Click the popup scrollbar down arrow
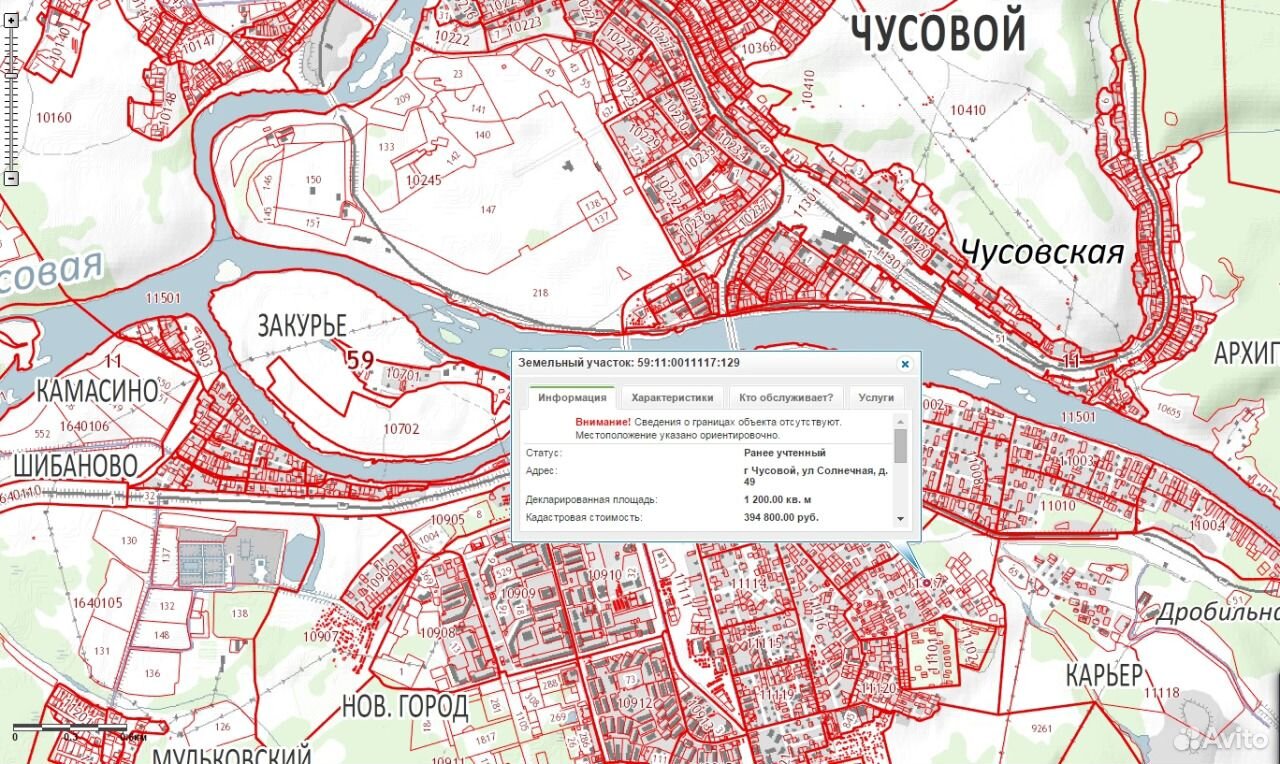Image resolution: width=1280 pixels, height=764 pixels. click(x=900, y=519)
